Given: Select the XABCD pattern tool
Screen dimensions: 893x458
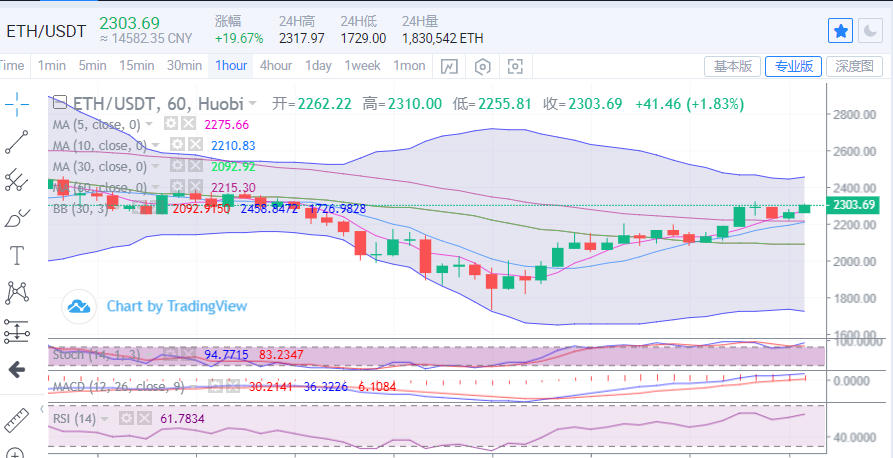Looking at the screenshot, I should click(x=17, y=293).
